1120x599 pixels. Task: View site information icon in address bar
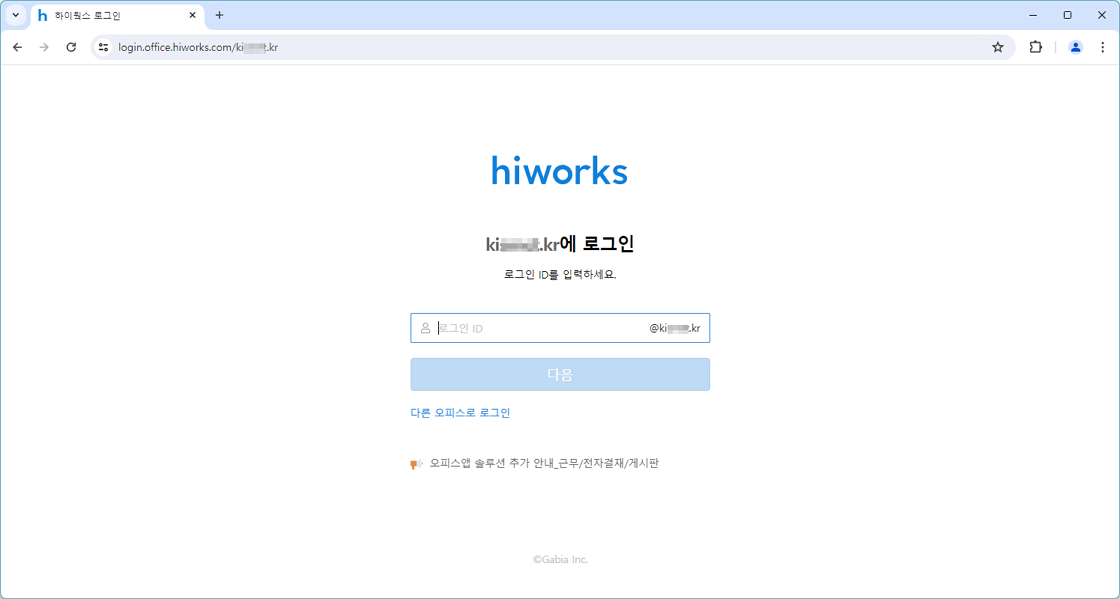[104, 47]
